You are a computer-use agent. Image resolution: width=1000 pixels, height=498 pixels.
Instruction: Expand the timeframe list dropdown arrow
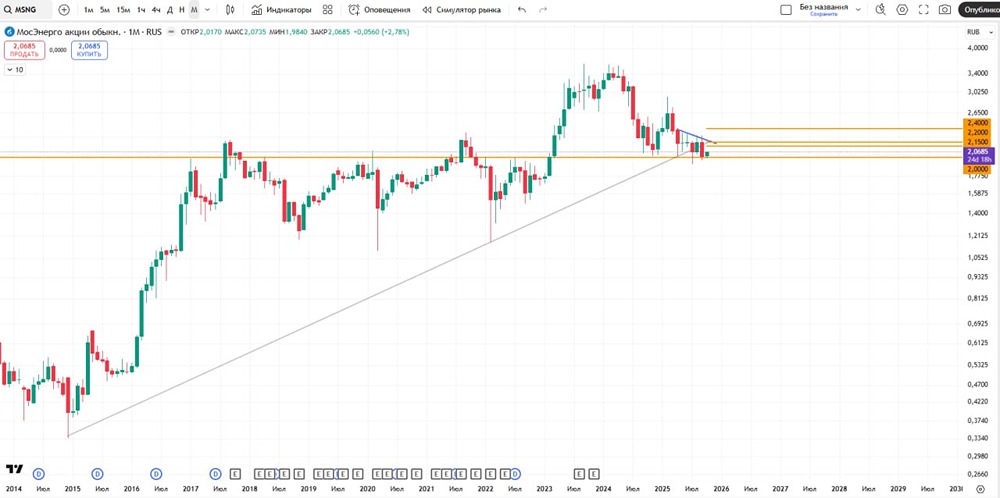coord(207,10)
